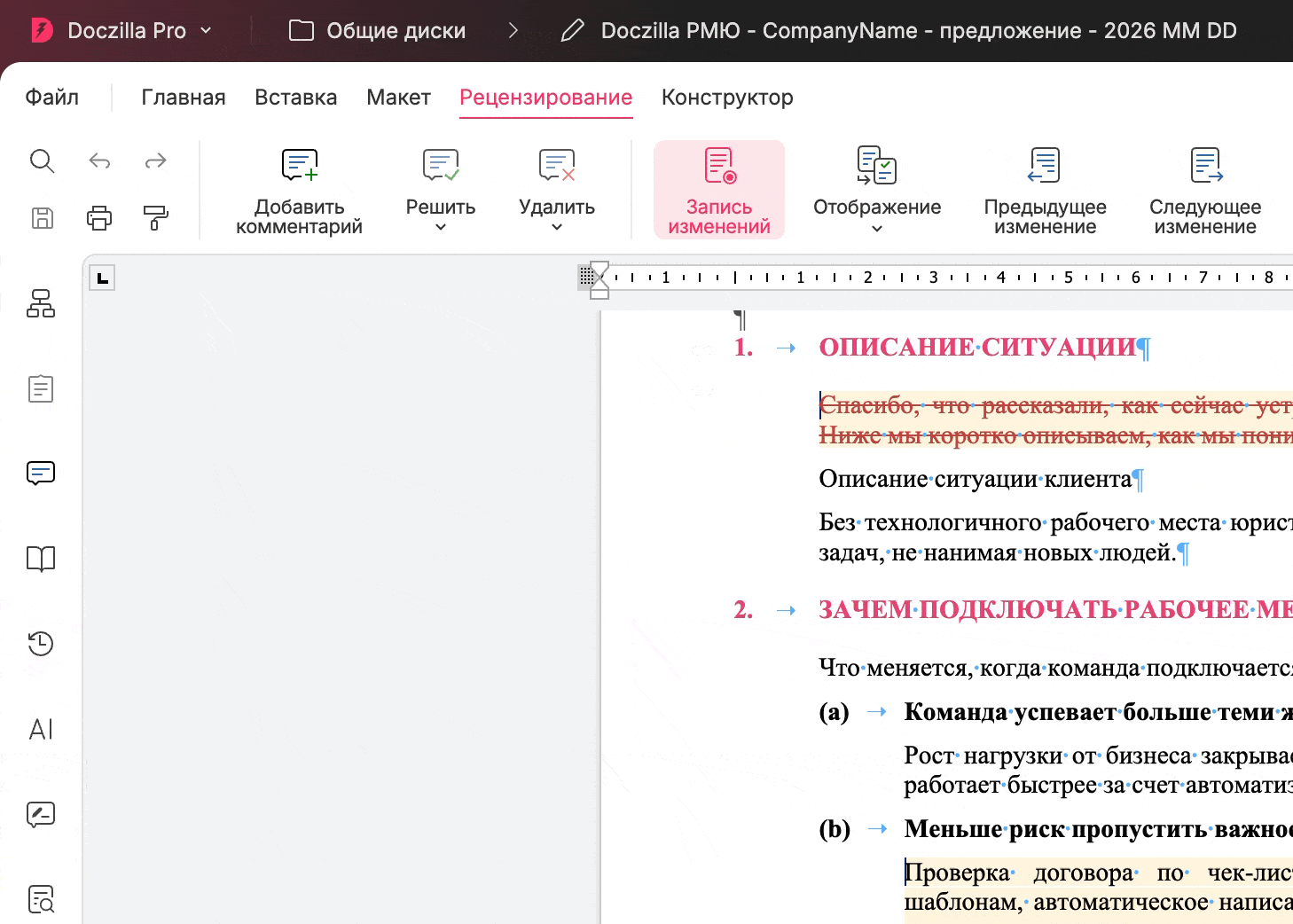Click the tab stop selector at ruler corner
This screenshot has width=1293, height=924.
click(102, 278)
